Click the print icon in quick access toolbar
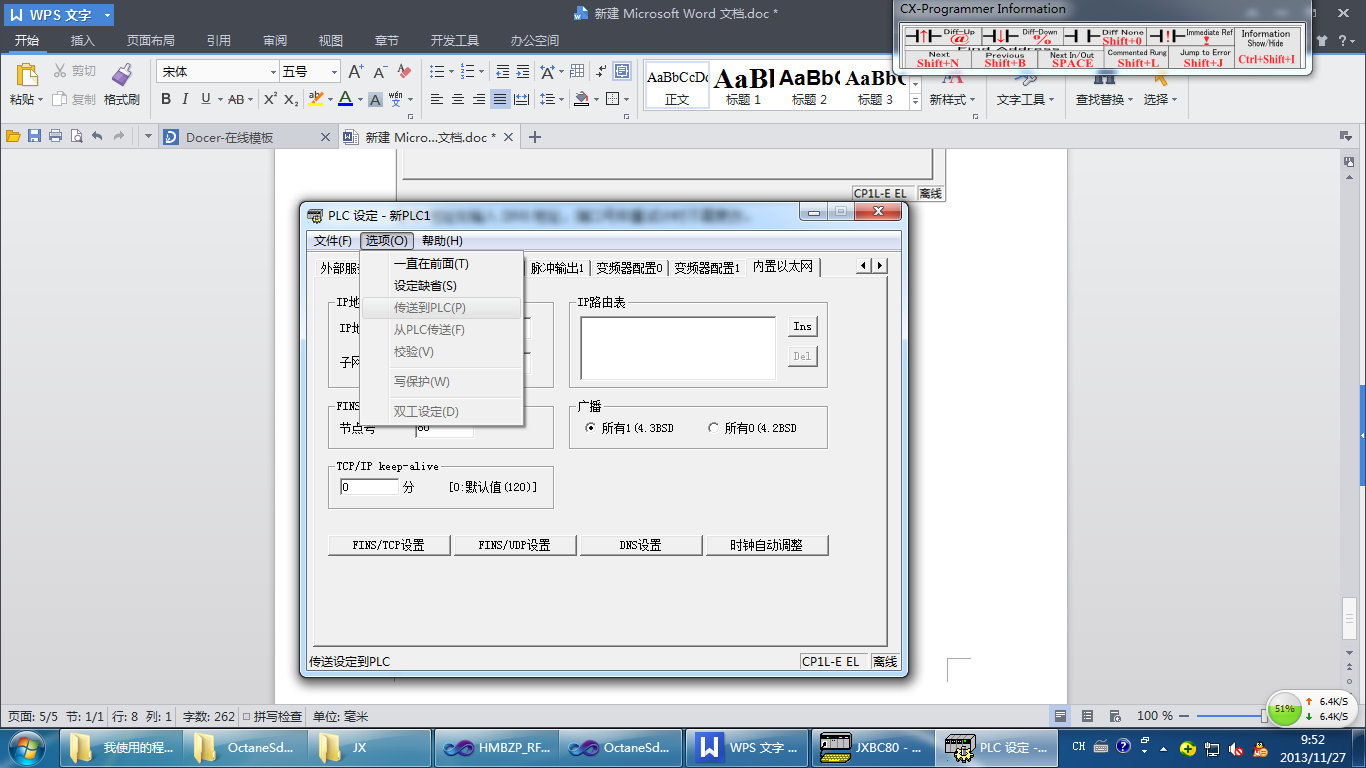 click(x=55, y=137)
